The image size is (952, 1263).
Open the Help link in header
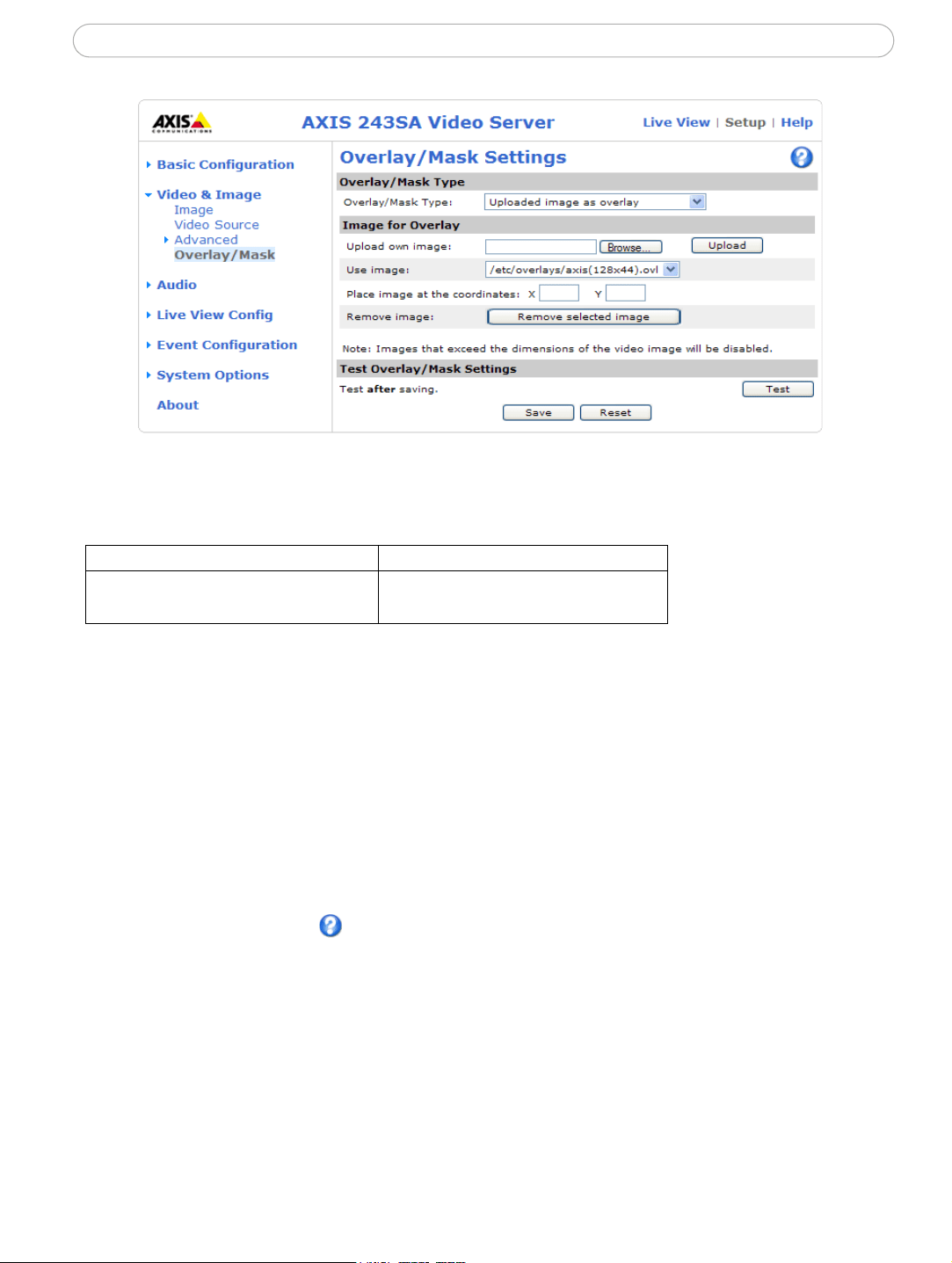pos(796,122)
